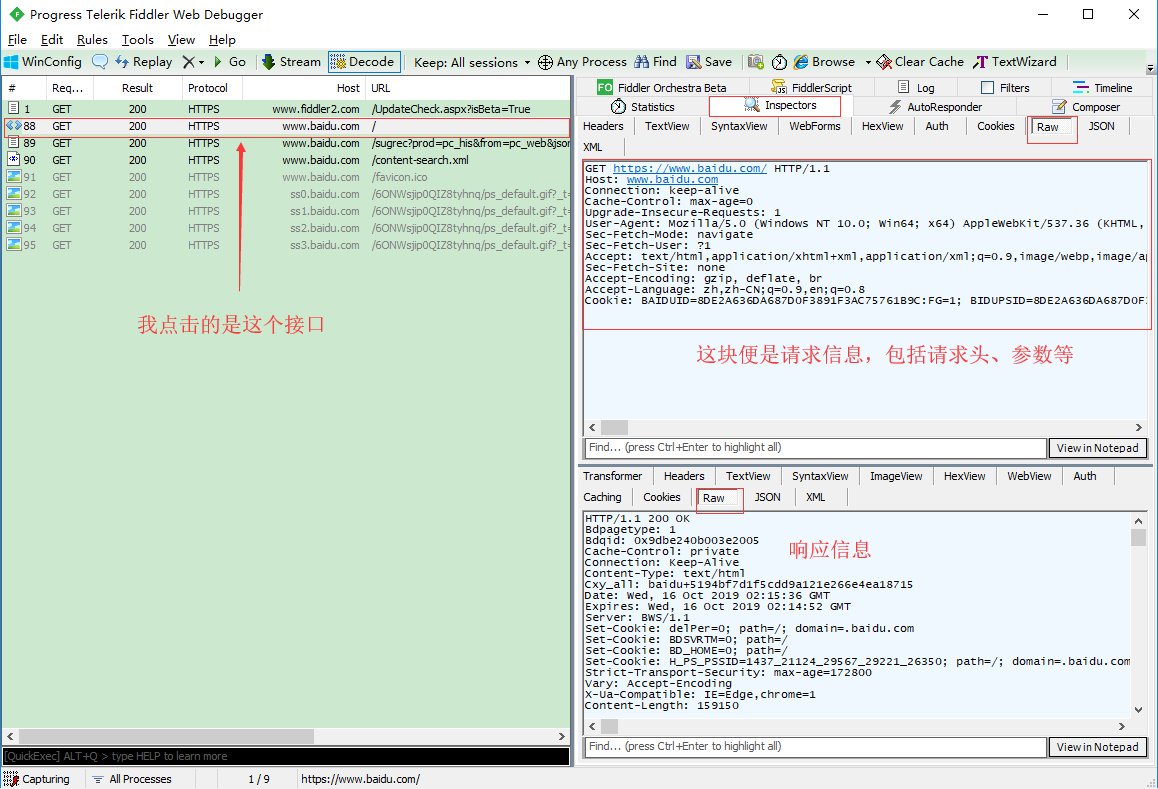Sort sessions by Result column header
Image resolution: width=1158 pixels, height=789 pixels.
tap(137, 88)
